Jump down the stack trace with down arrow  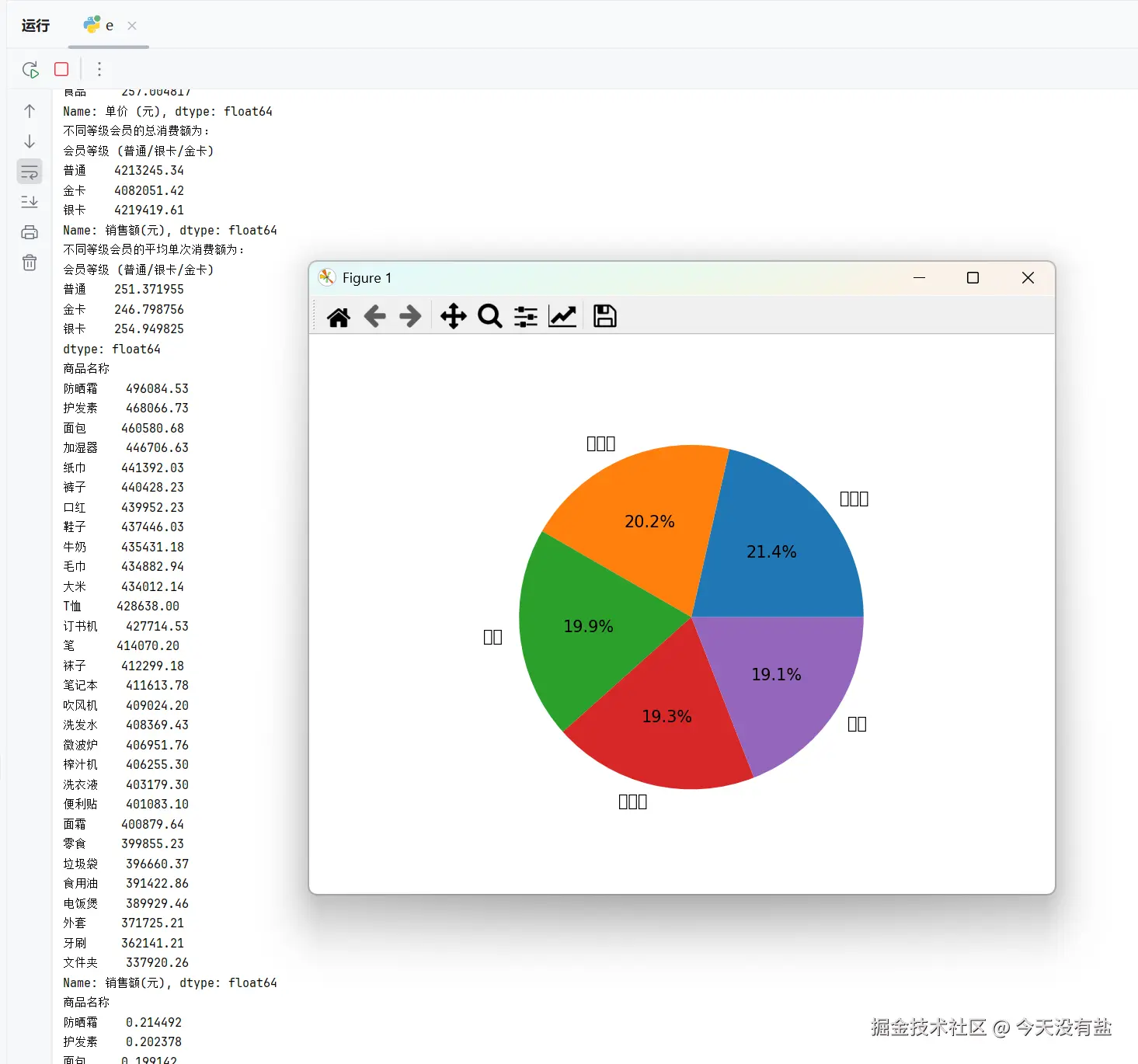click(30, 141)
